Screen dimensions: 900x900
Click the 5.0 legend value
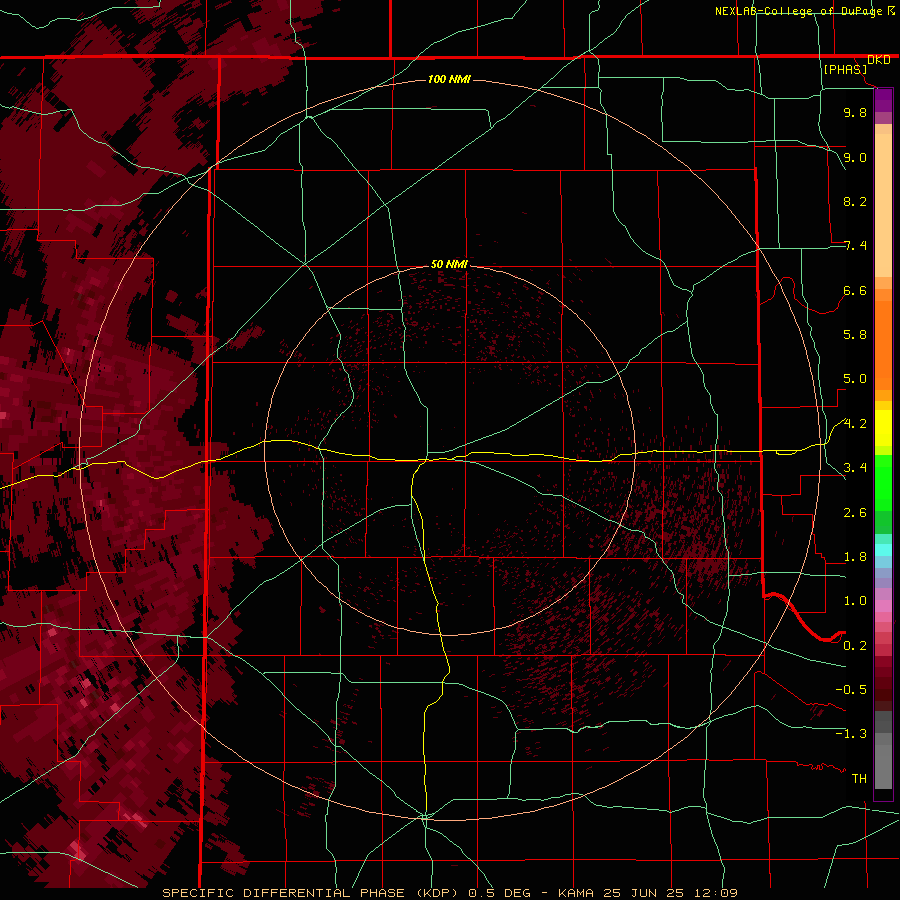[855, 379]
